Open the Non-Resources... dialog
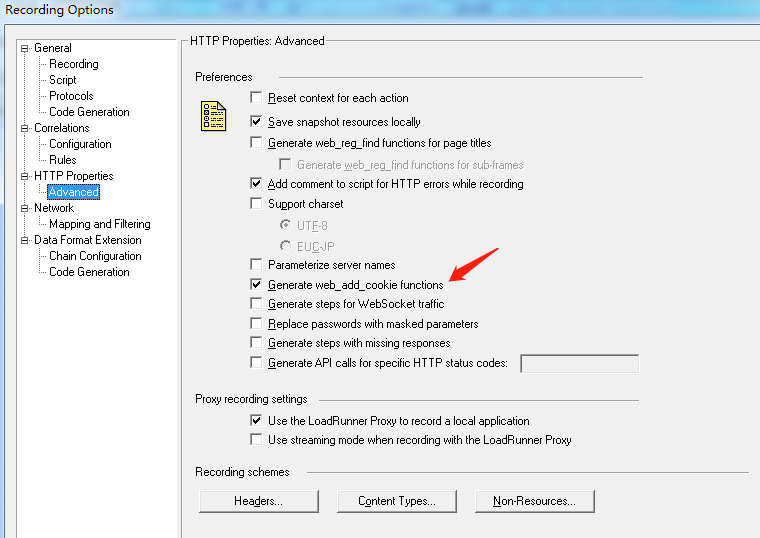 535,501
